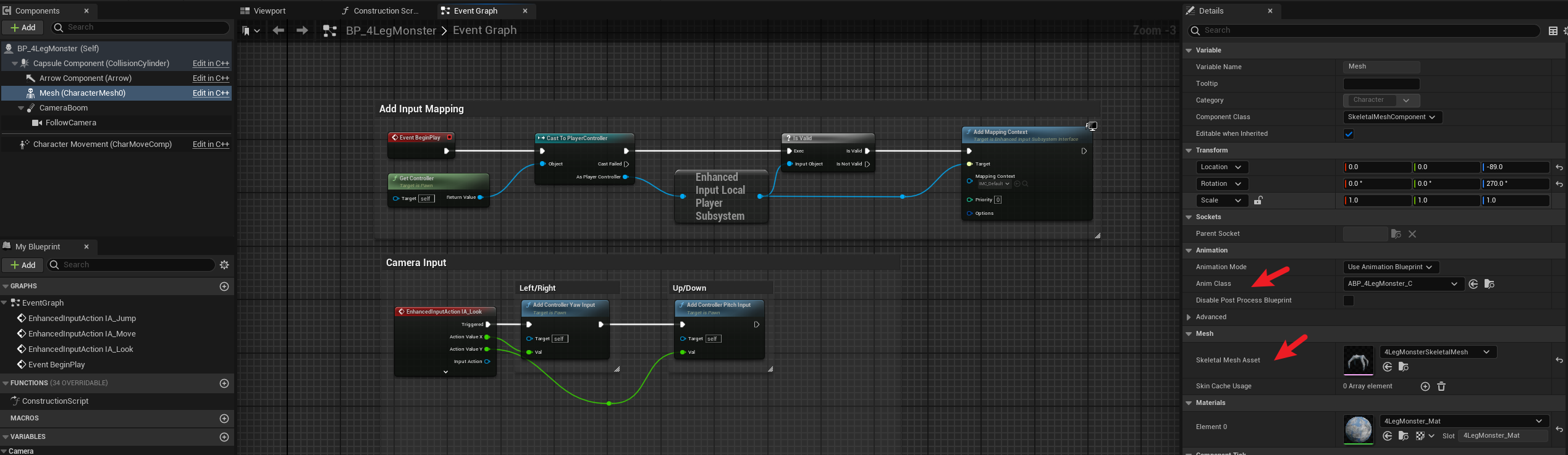Select the Details panel tab
The height and width of the screenshot is (455, 1568).
1211,11
